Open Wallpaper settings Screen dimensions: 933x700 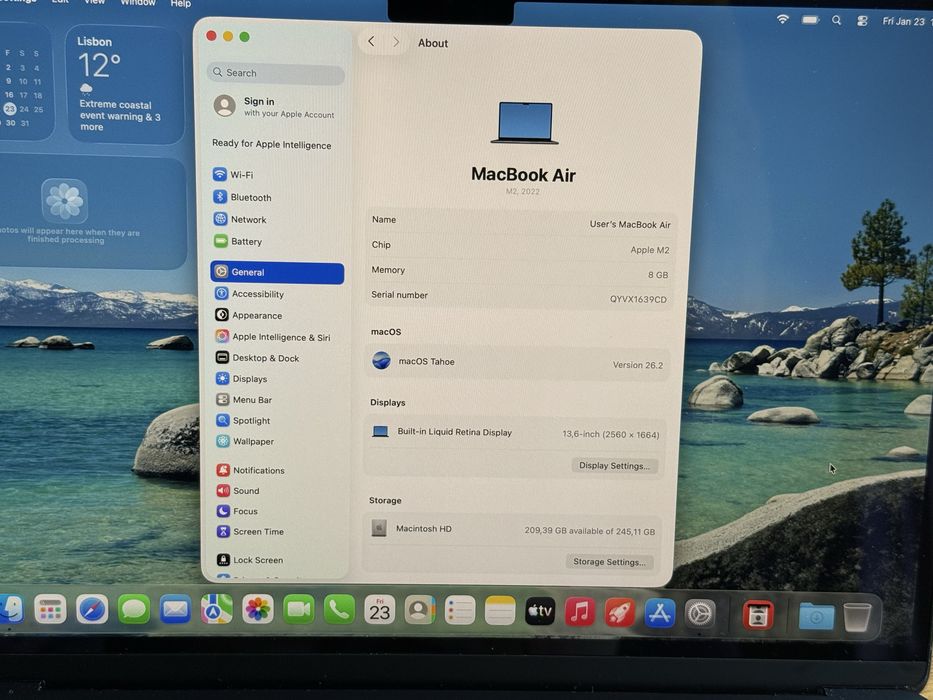(x=246, y=441)
